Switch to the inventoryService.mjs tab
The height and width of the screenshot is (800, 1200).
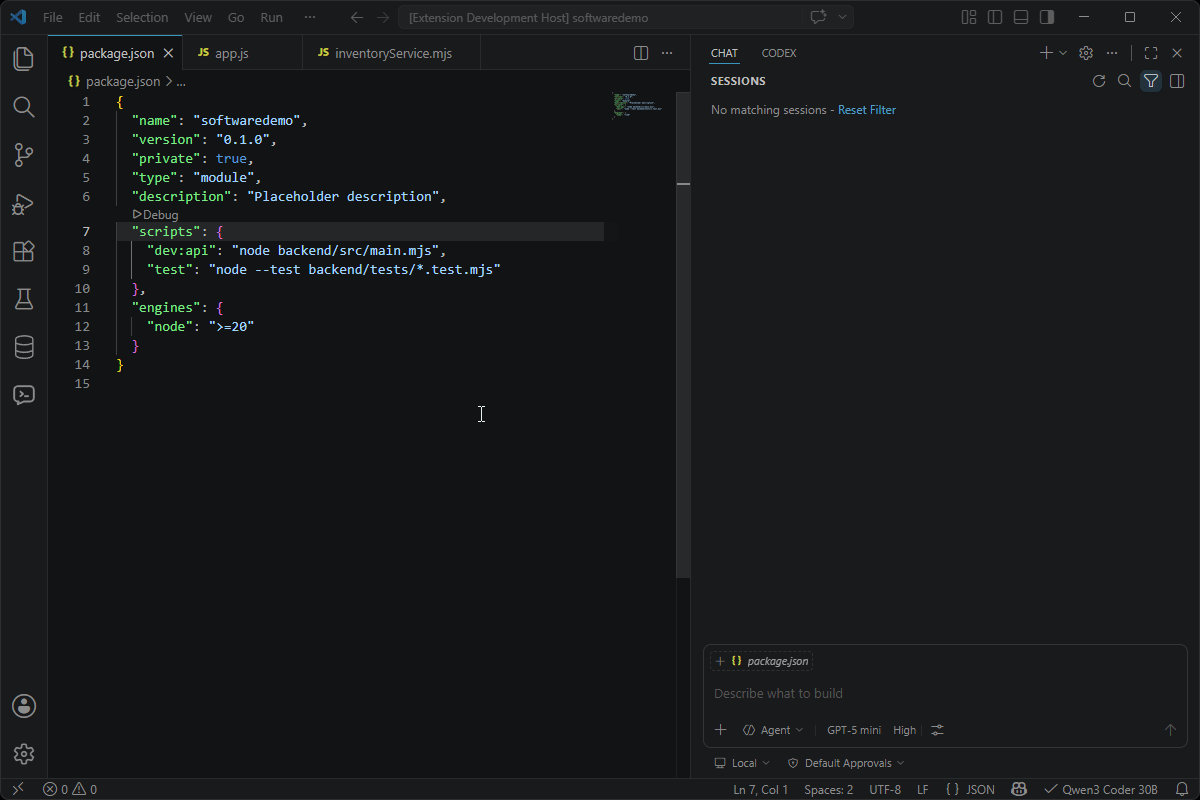point(391,53)
